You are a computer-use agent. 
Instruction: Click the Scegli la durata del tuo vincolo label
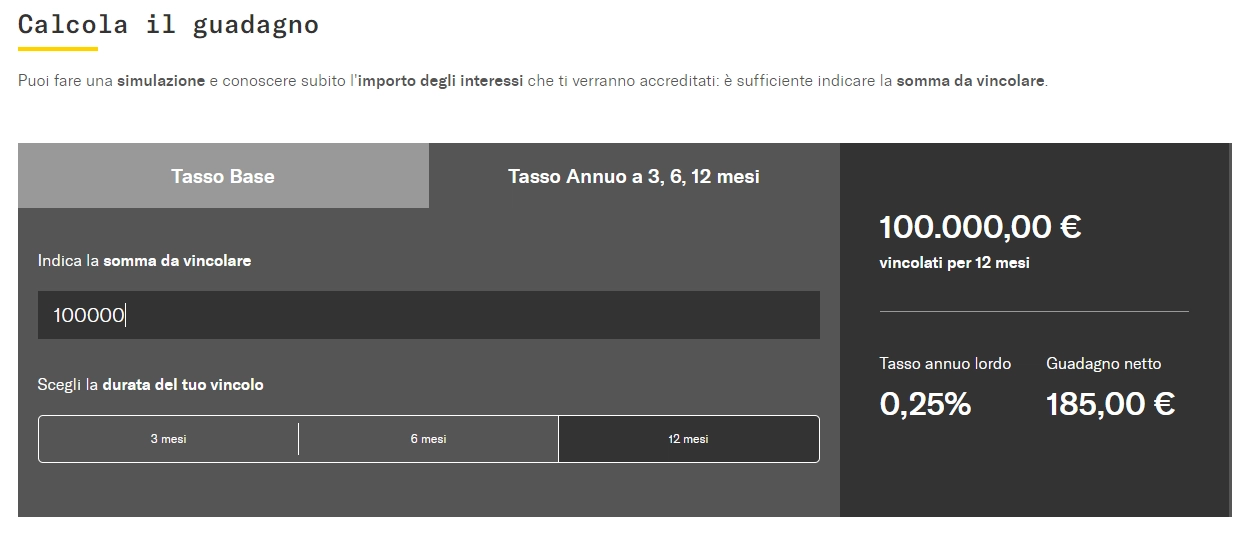point(151,384)
